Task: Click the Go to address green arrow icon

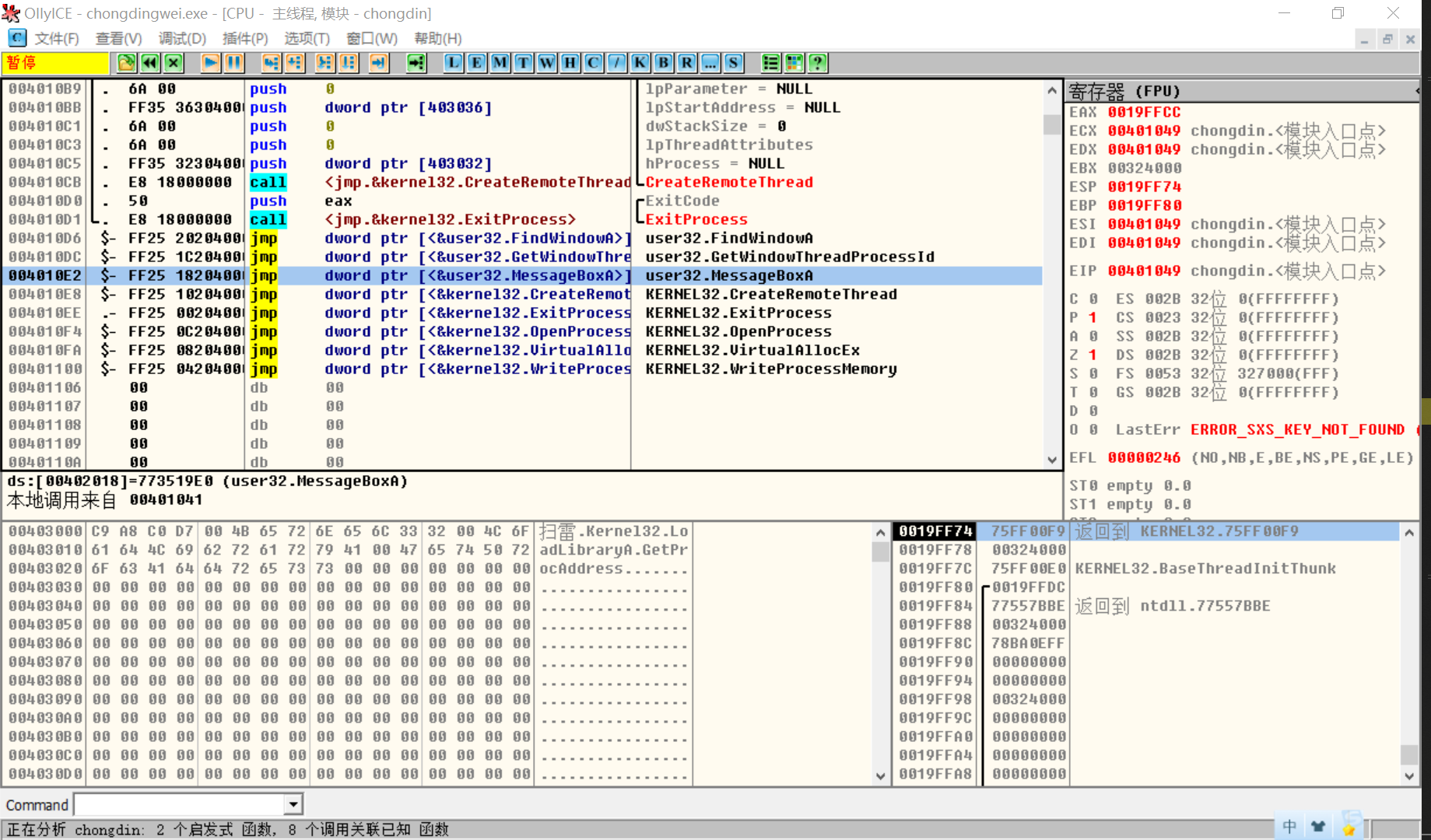Action: tap(416, 63)
